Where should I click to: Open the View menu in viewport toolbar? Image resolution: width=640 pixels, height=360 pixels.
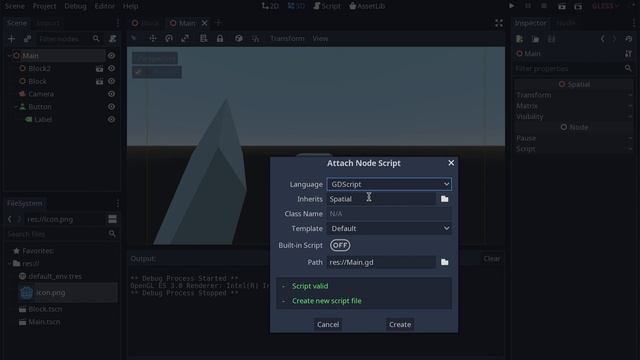point(320,38)
